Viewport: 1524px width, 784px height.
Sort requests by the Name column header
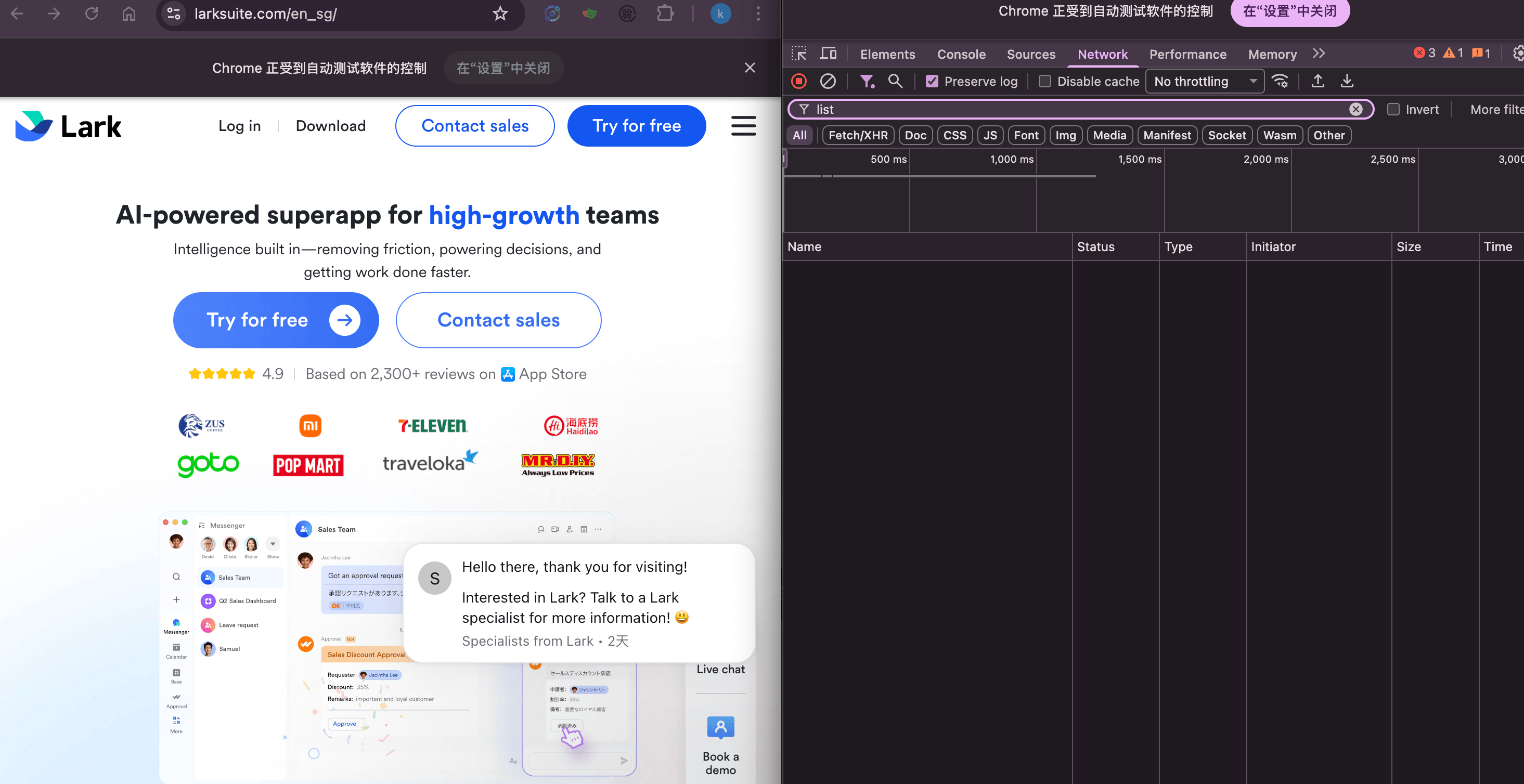pyautogui.click(x=927, y=247)
